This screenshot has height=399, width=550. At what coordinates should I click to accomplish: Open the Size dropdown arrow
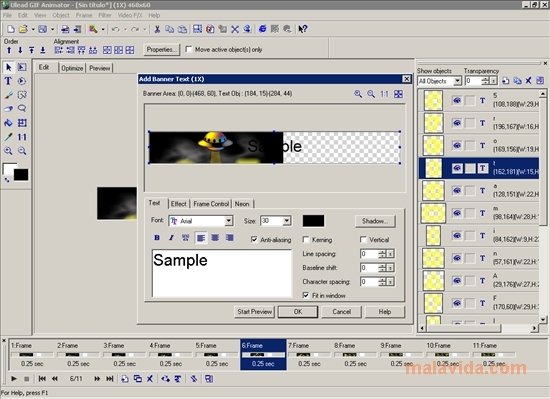(x=287, y=221)
